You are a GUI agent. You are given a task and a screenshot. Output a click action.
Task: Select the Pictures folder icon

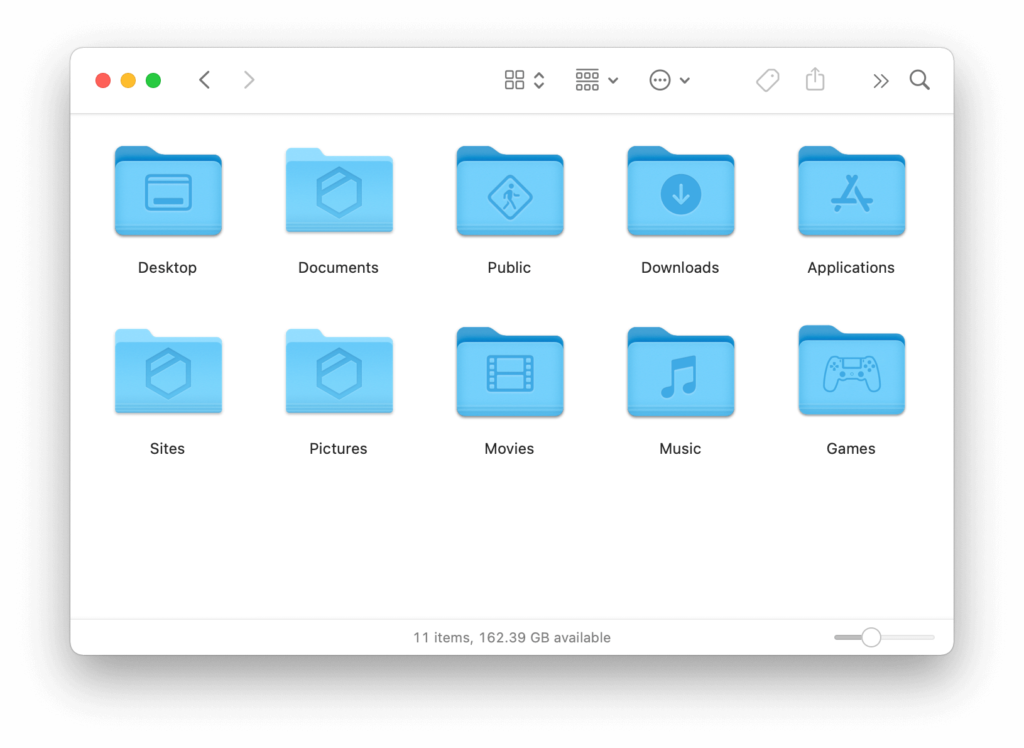coord(339,373)
